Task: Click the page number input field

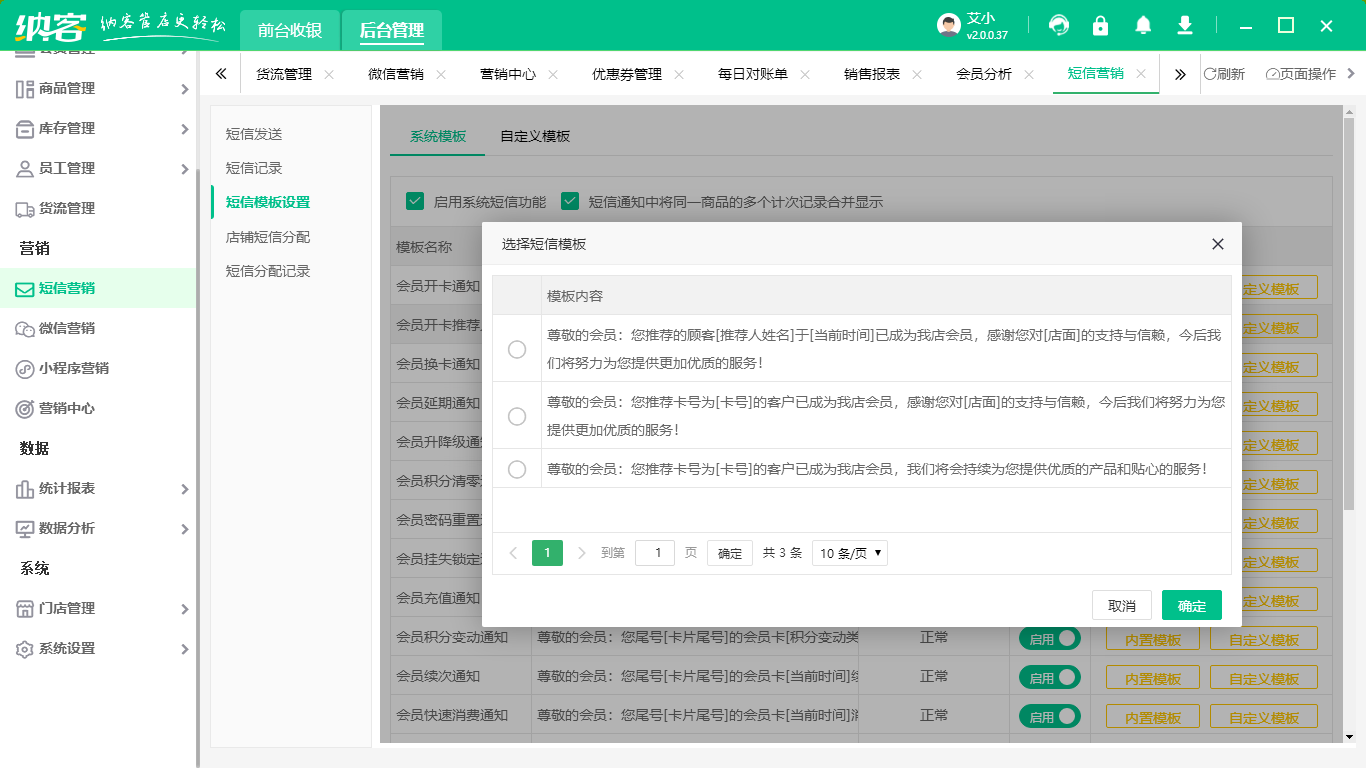Action: click(655, 552)
